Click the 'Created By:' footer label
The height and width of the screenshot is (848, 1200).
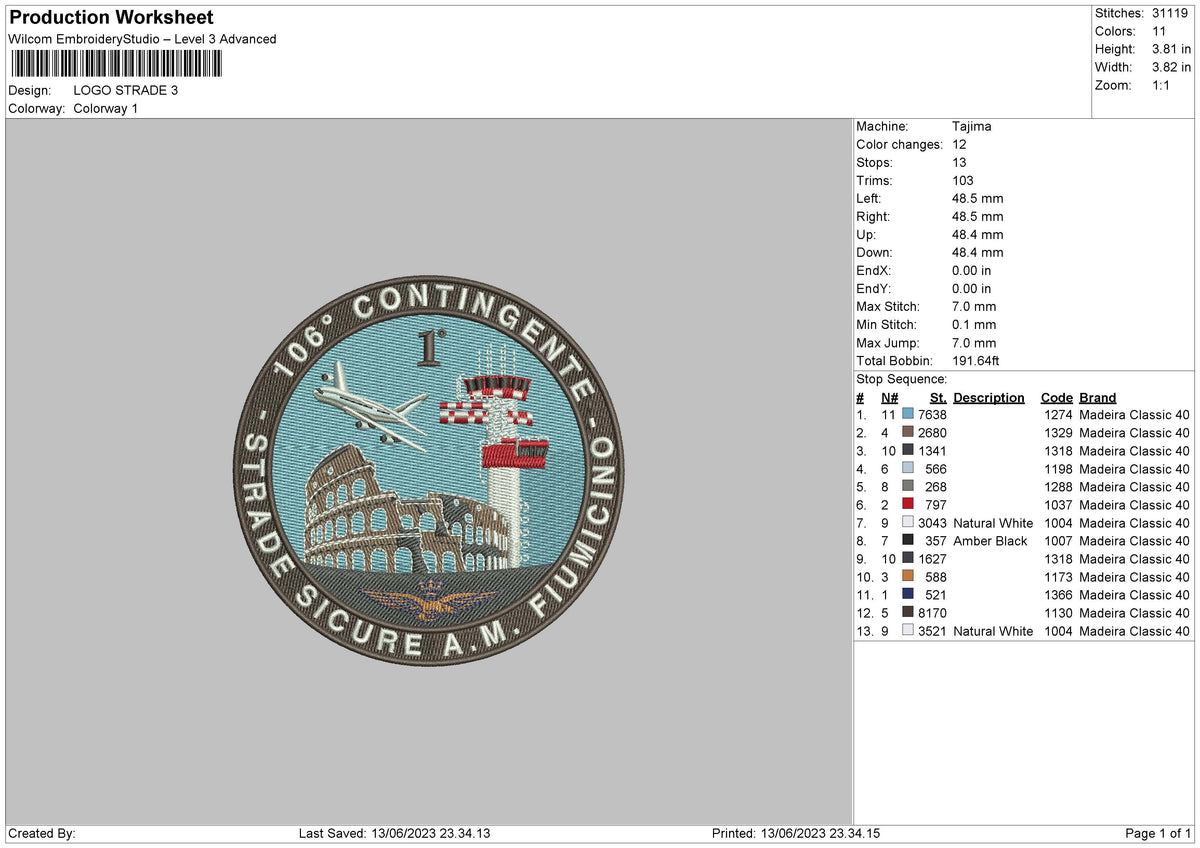[42, 833]
